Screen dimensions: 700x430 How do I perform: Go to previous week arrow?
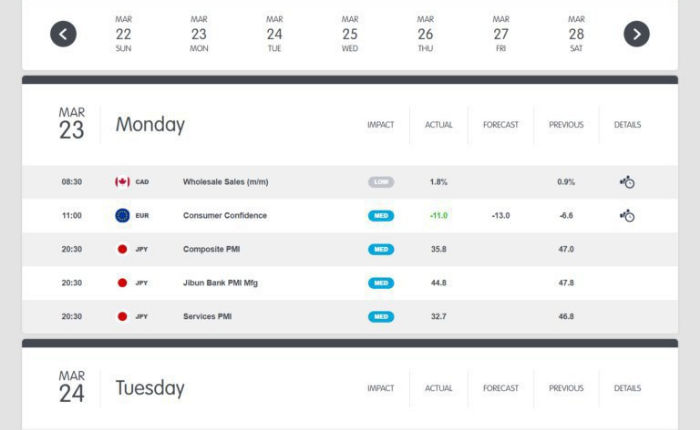pyautogui.click(x=63, y=34)
